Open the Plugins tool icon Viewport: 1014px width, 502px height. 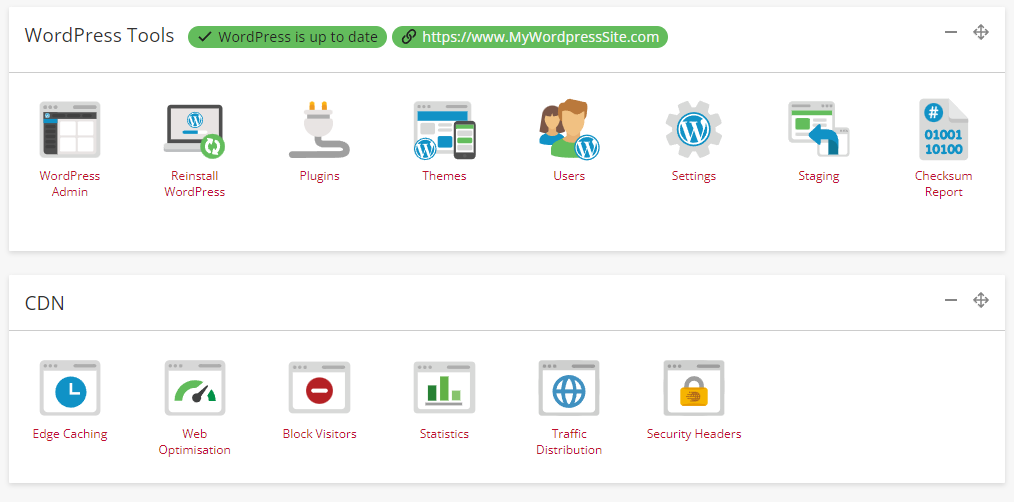coord(319,130)
